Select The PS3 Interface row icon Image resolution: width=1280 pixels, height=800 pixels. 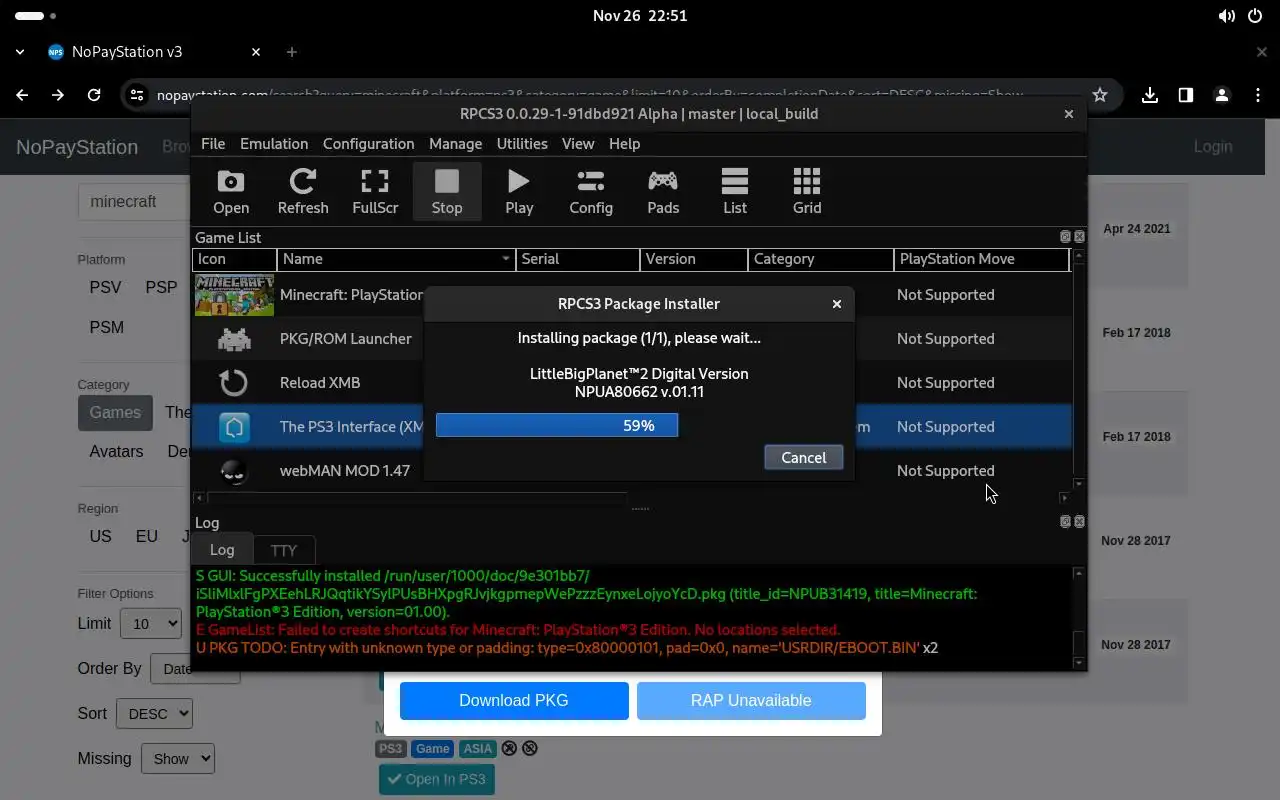point(234,427)
